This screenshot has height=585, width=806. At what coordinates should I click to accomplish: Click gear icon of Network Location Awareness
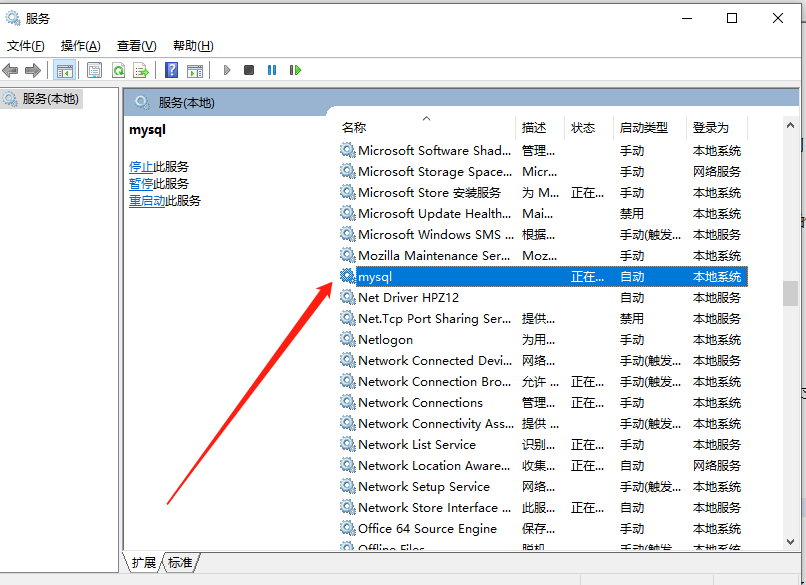pyautogui.click(x=347, y=465)
